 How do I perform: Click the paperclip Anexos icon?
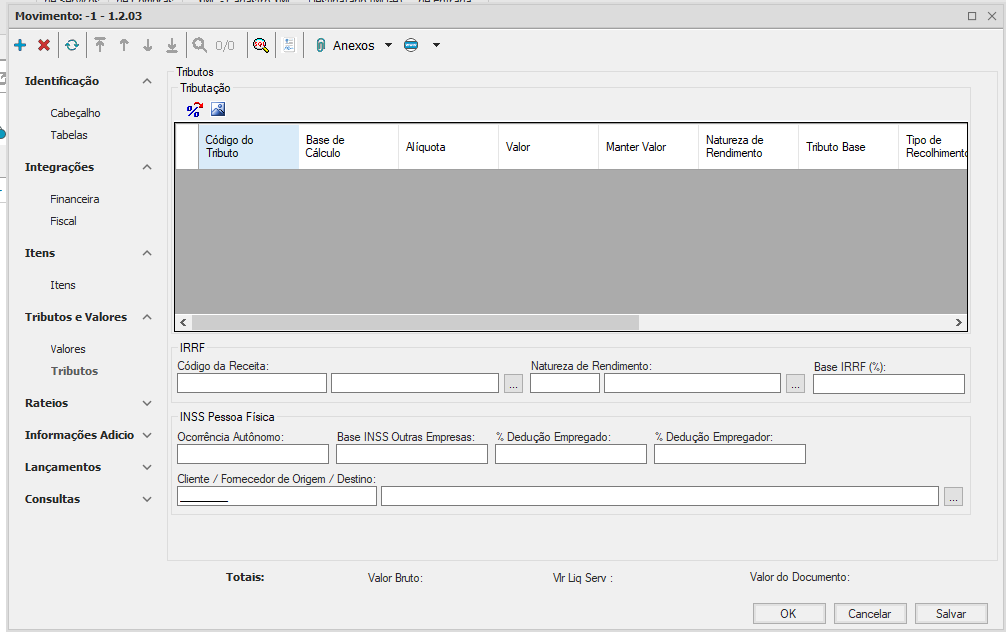coord(321,45)
